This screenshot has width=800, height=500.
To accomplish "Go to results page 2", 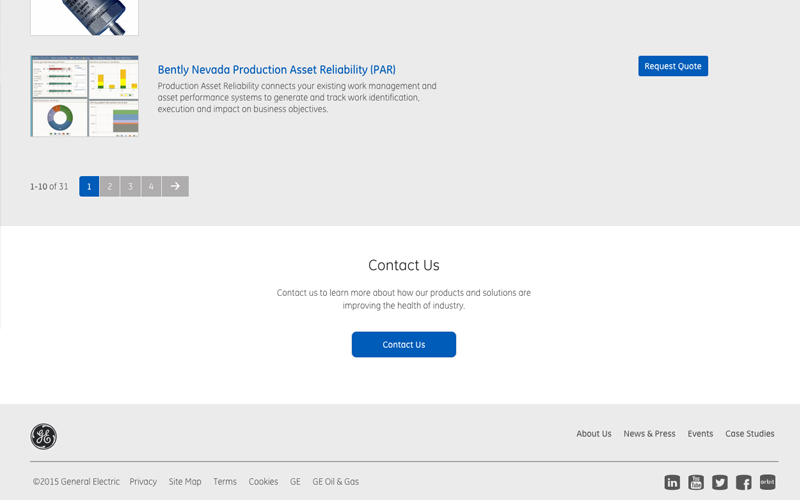I will (x=110, y=186).
